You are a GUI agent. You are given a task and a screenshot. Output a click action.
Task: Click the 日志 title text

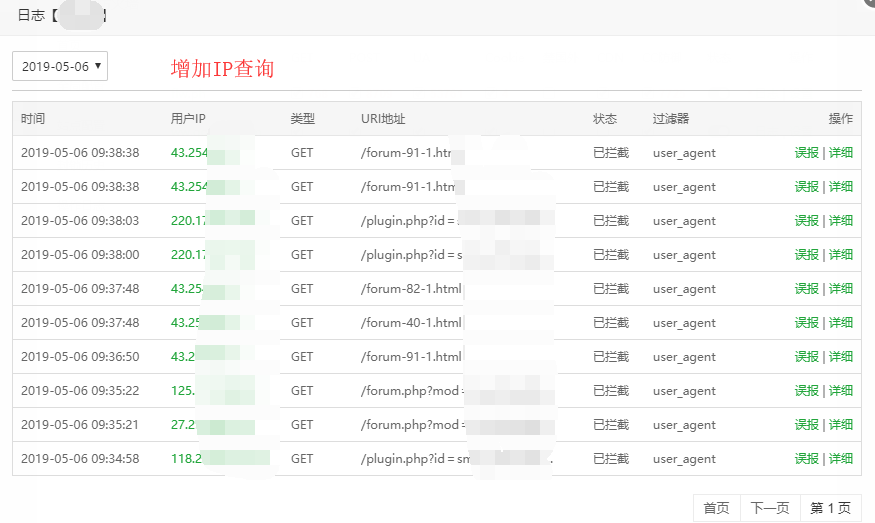31,15
